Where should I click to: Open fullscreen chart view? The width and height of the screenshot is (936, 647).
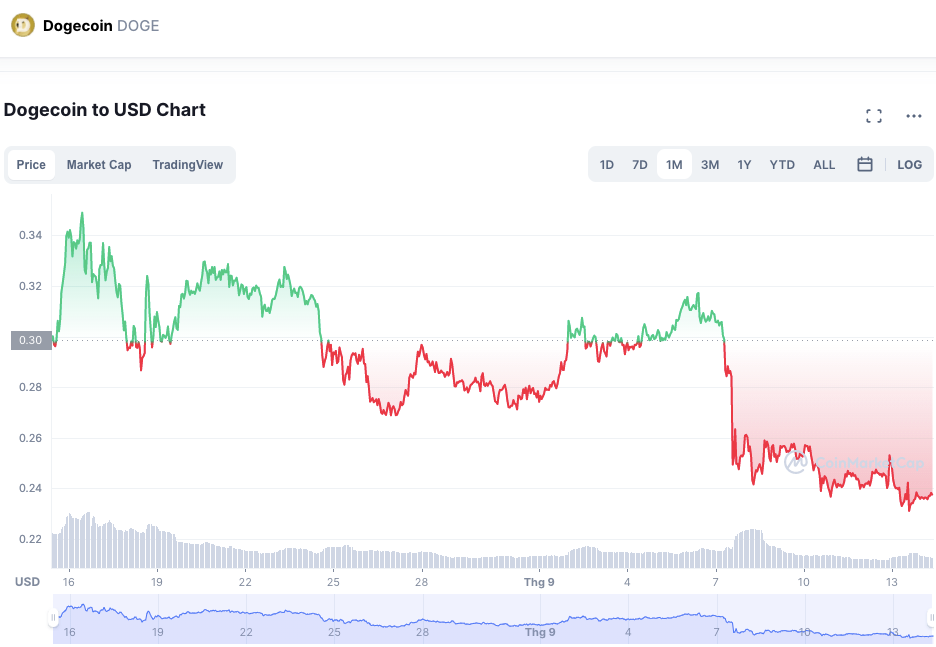[x=874, y=116]
